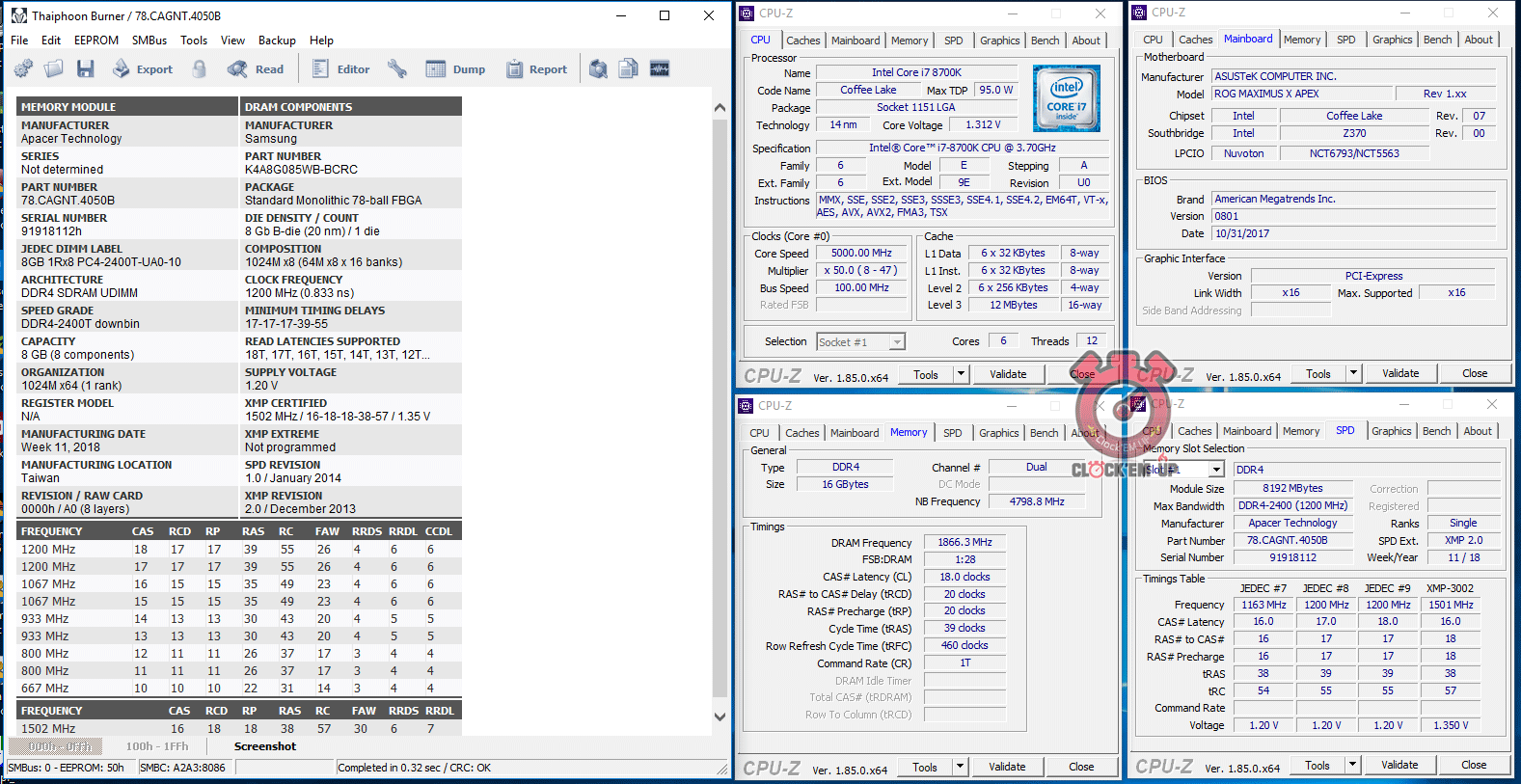Viewport: 1521px width, 784px height.
Task: Switch to the Caches tab in the CPU-Z Memory window
Action: click(801, 433)
